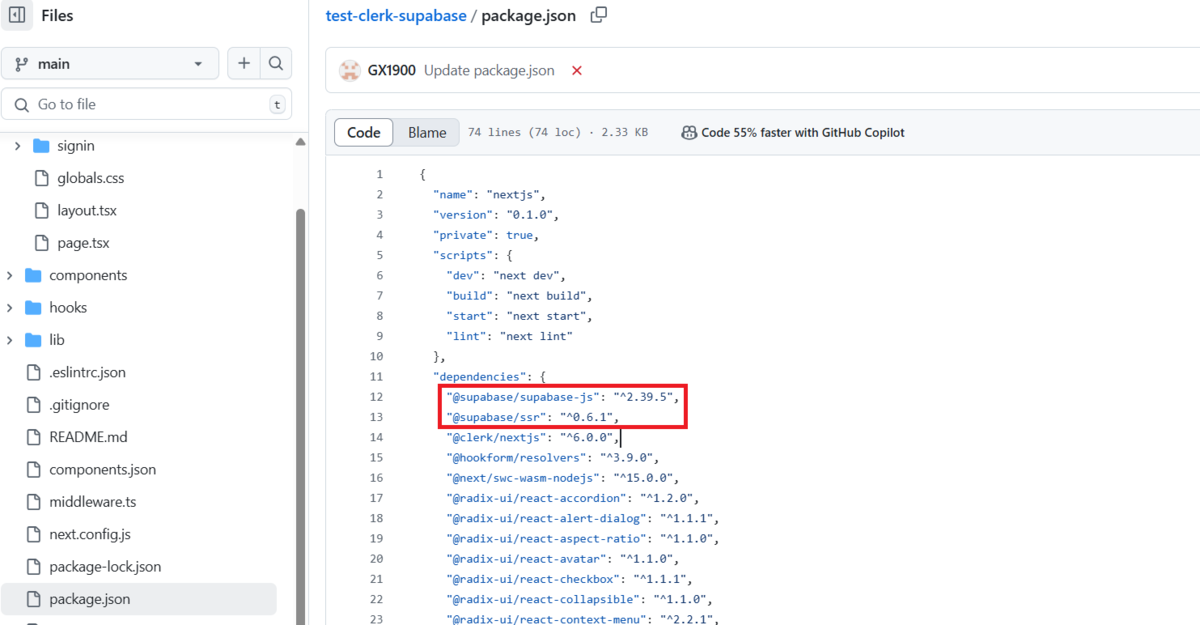Image resolution: width=1200 pixels, height=625 pixels.
Task: Open the main branch dropdown
Action: tap(110, 64)
